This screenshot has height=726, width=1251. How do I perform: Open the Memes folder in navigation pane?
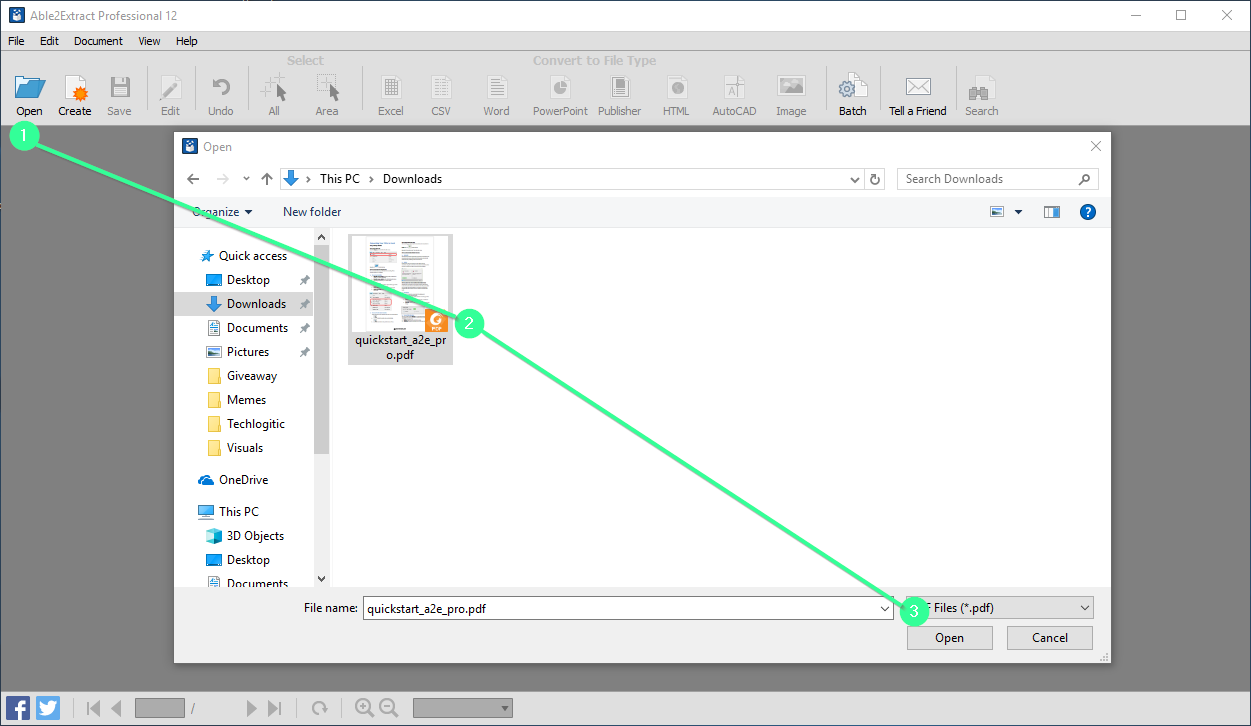(x=246, y=400)
